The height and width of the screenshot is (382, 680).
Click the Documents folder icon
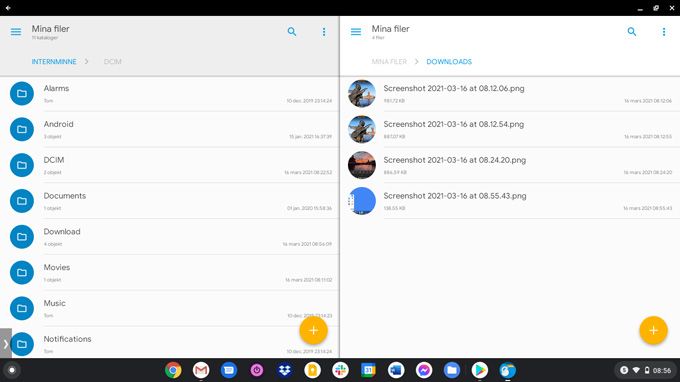click(x=22, y=201)
